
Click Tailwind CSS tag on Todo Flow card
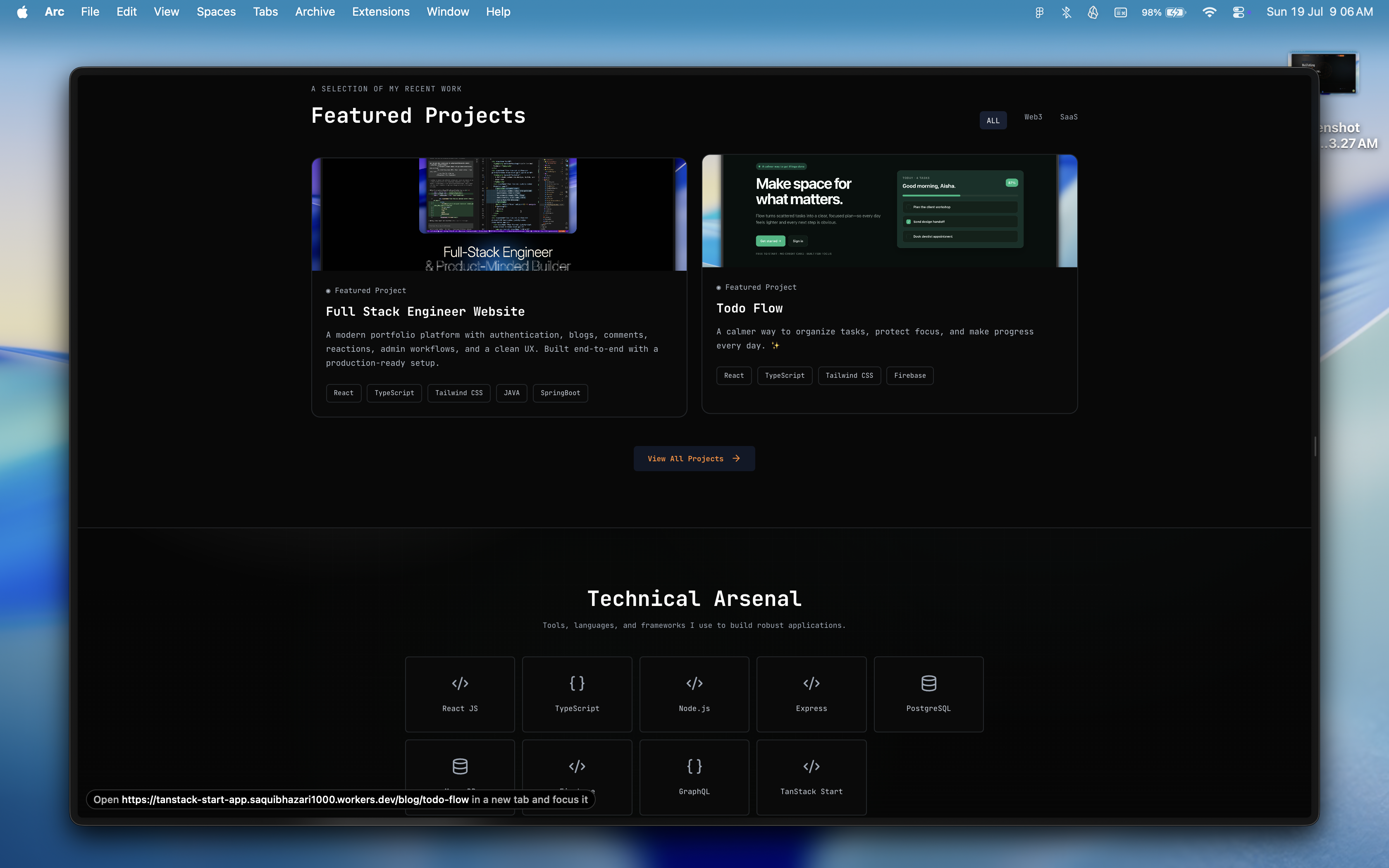pos(849,376)
